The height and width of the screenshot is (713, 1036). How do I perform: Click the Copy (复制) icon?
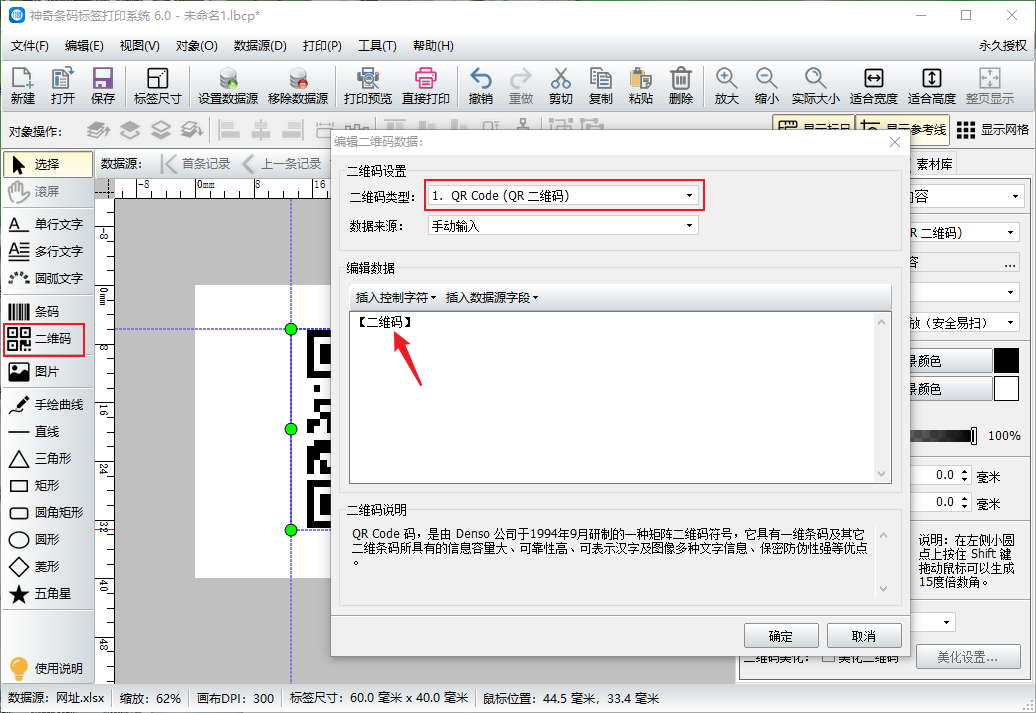click(601, 86)
